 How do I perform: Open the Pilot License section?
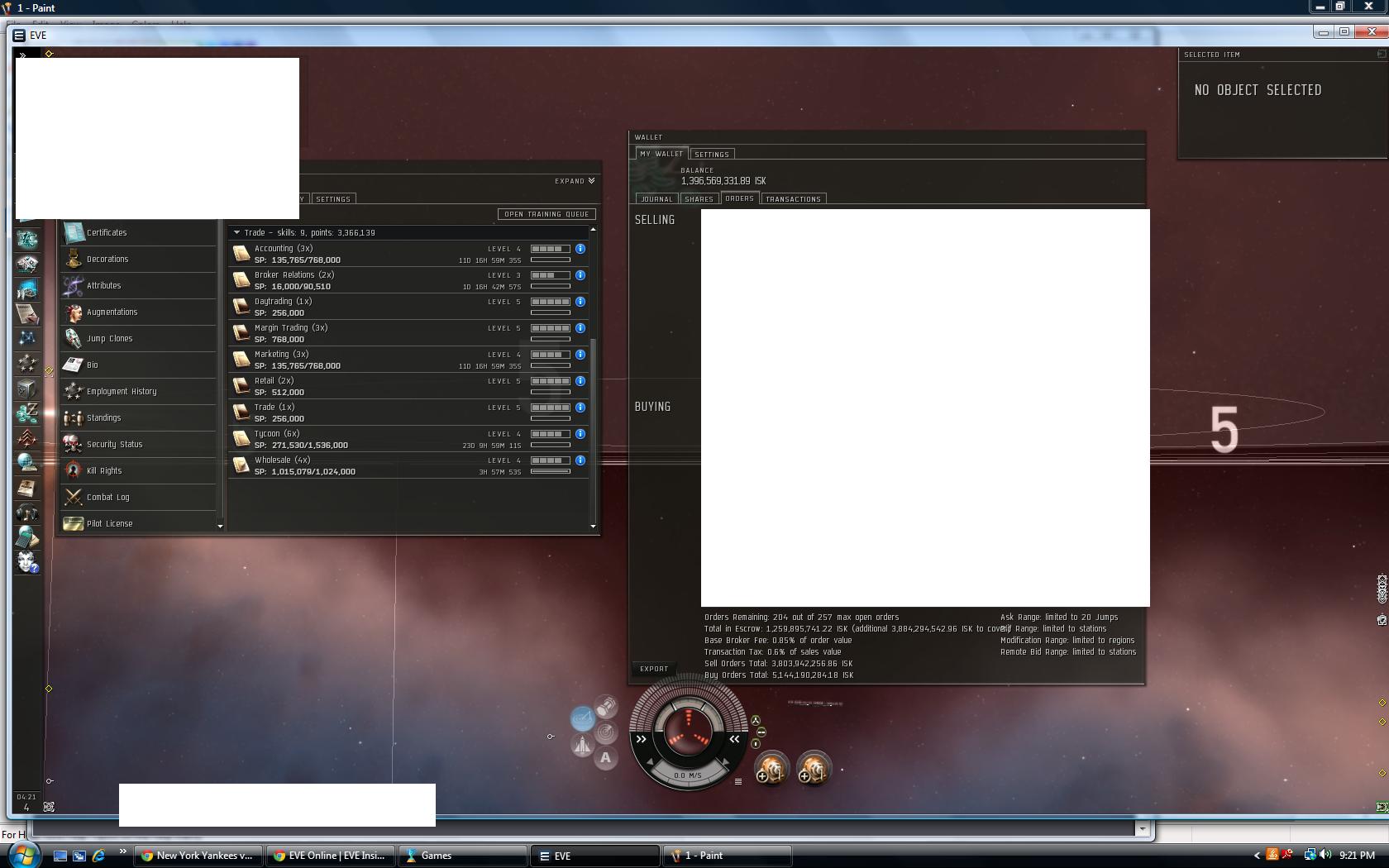[x=139, y=524]
